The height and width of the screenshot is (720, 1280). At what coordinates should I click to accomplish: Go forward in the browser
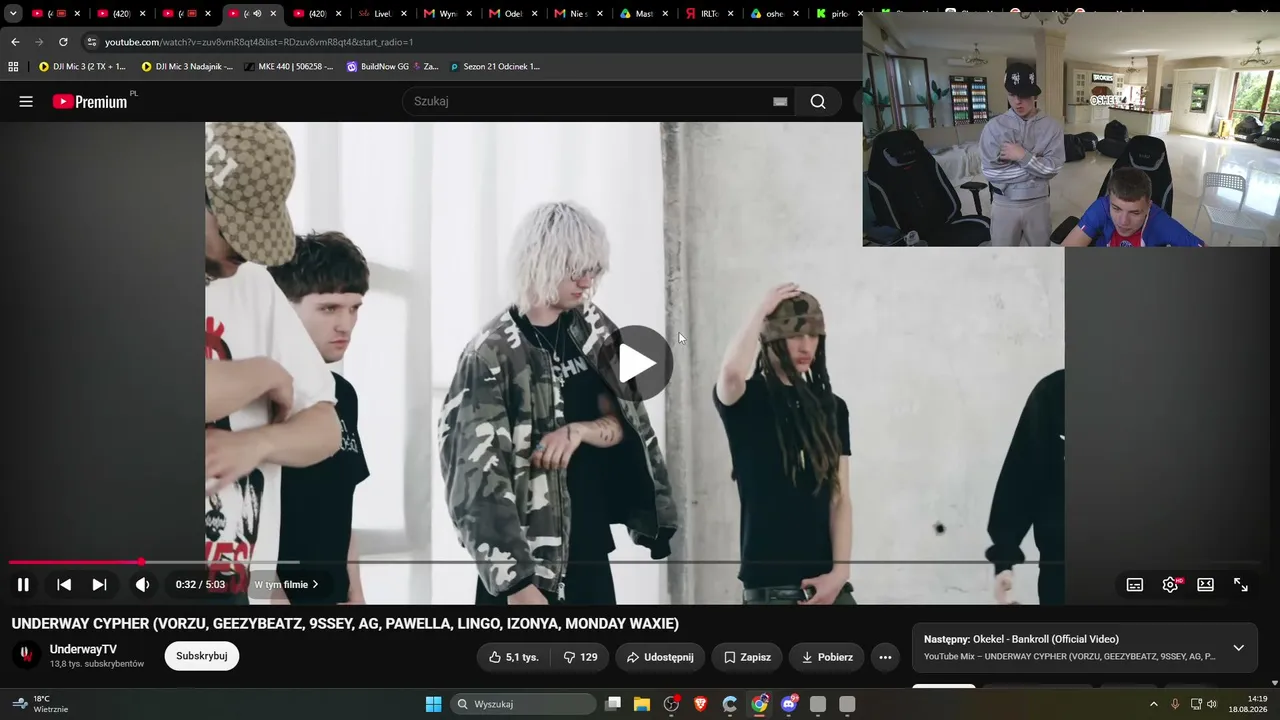(x=39, y=42)
